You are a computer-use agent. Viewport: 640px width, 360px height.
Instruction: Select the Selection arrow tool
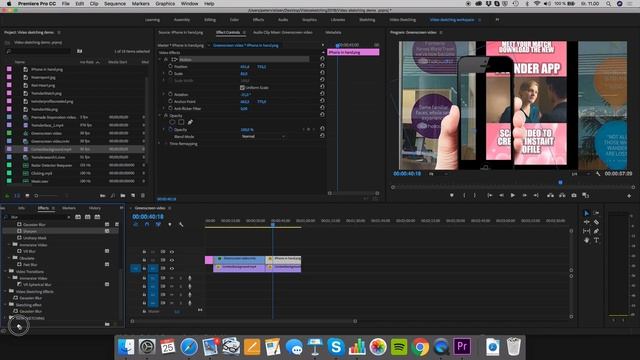587,213
